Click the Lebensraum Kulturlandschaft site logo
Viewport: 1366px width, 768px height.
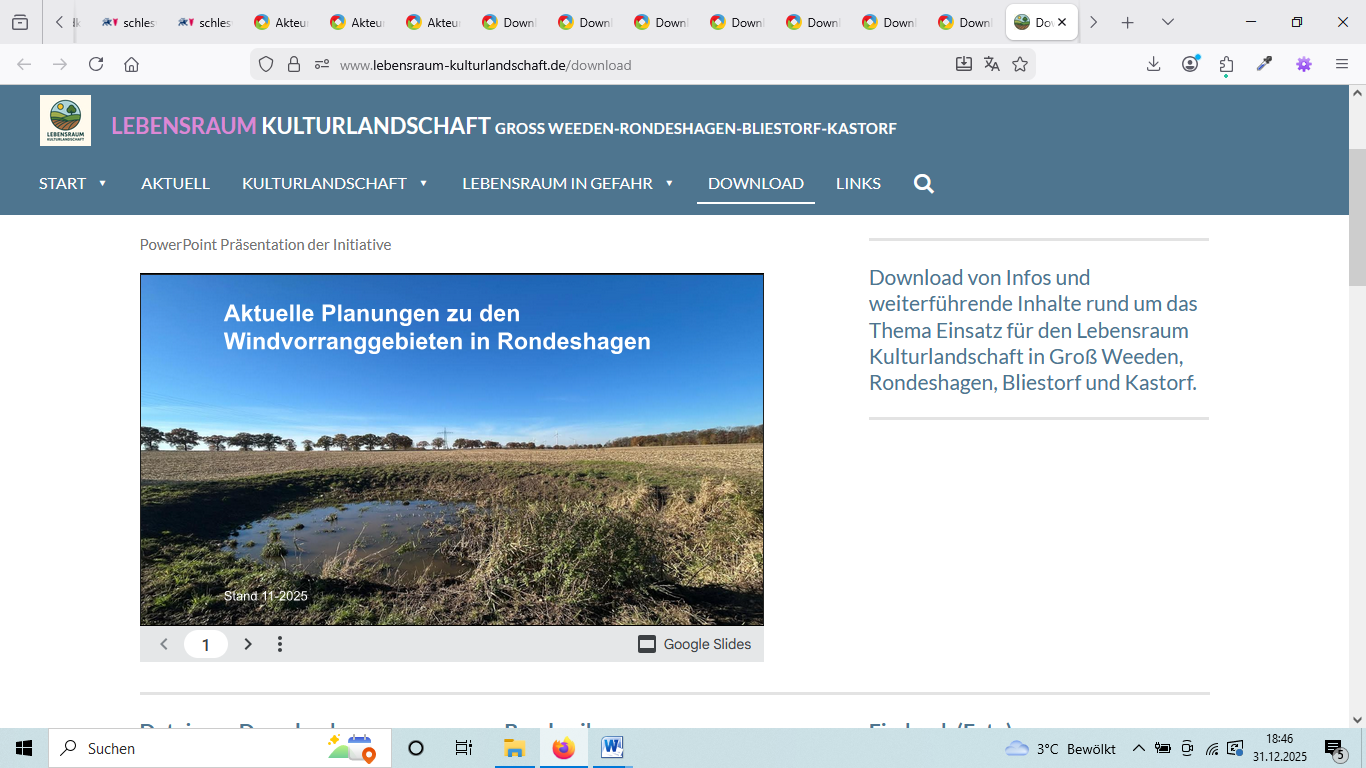tap(65, 121)
